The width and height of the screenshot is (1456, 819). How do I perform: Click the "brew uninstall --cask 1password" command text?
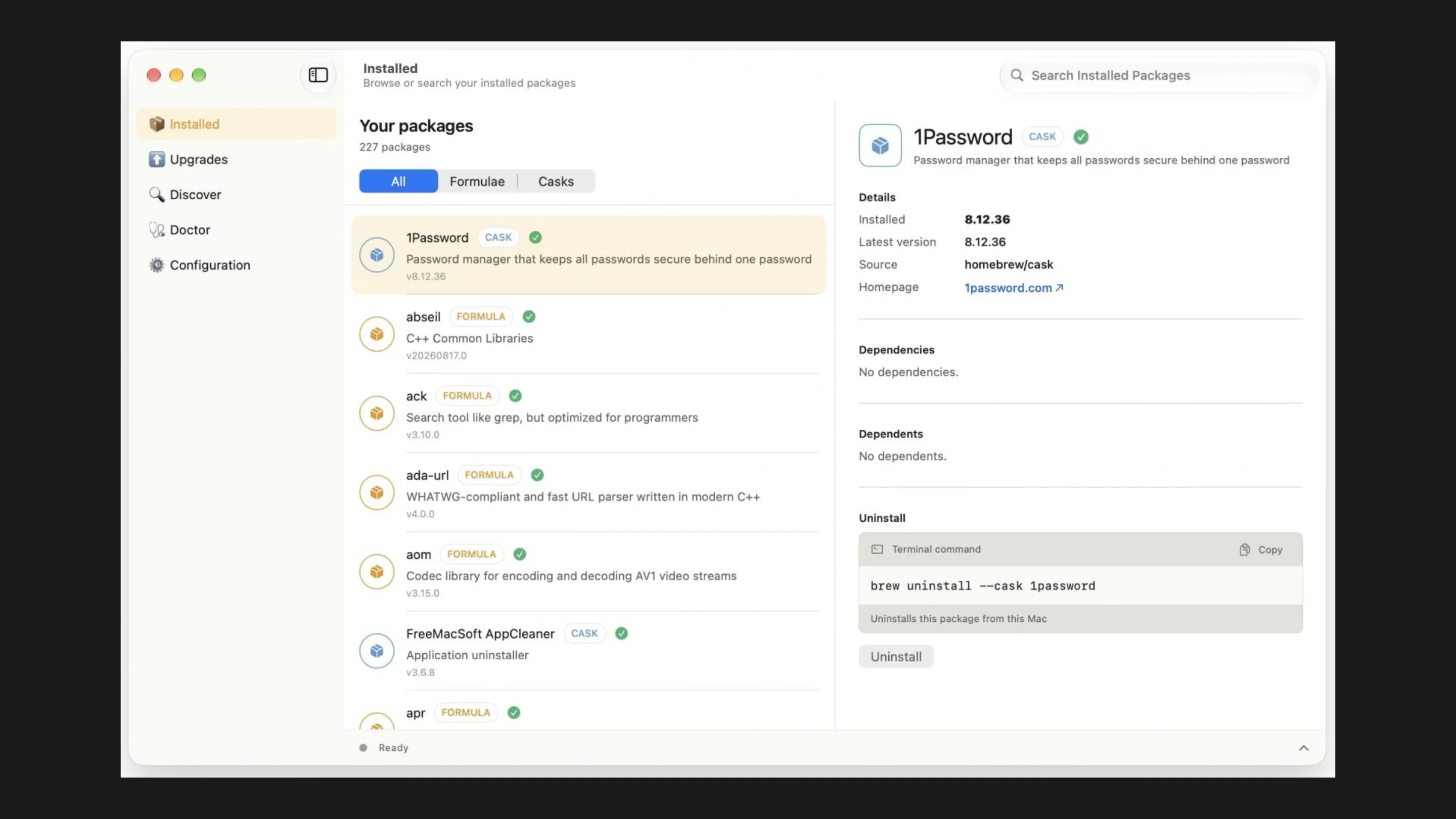tap(982, 585)
